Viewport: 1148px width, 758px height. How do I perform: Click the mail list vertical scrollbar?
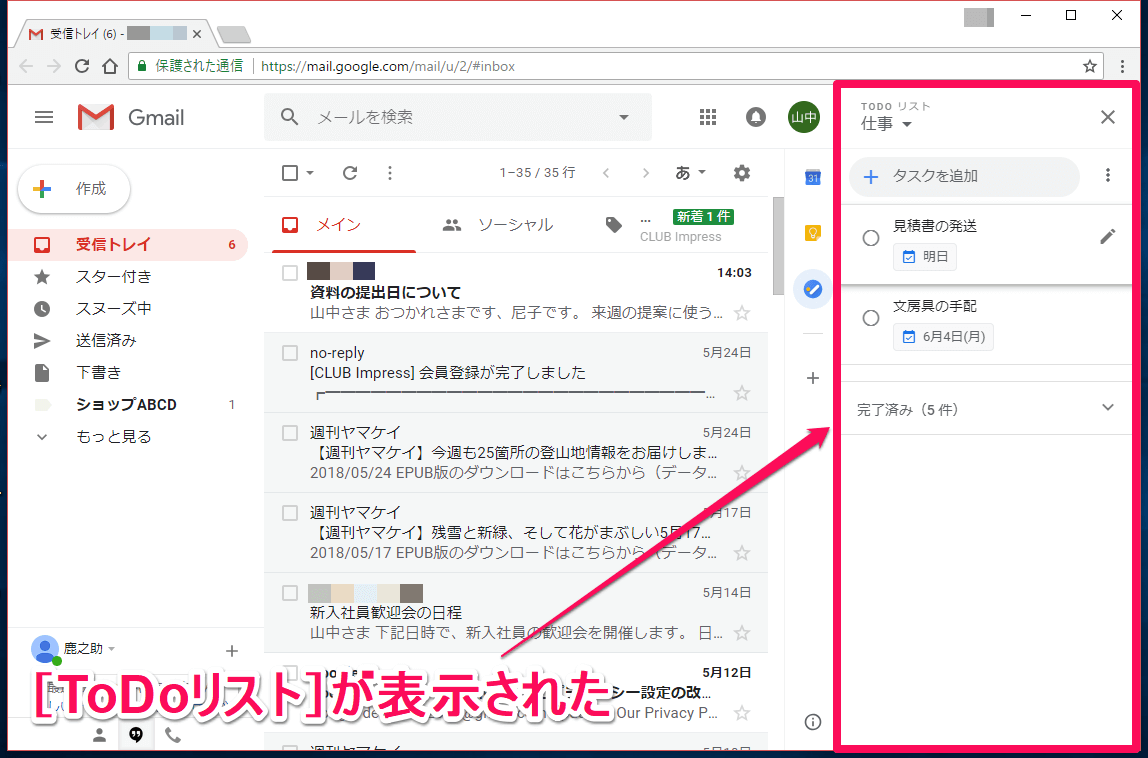pos(778,246)
